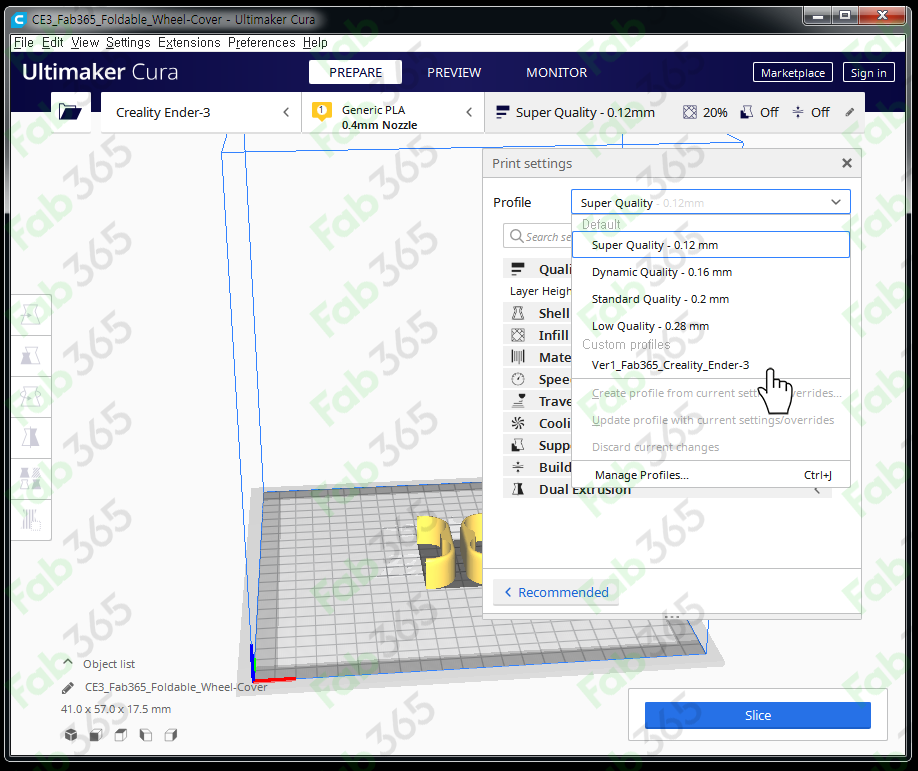Click the Dual Extrusion category icon
This screenshot has height=771, width=918.
pos(518,489)
